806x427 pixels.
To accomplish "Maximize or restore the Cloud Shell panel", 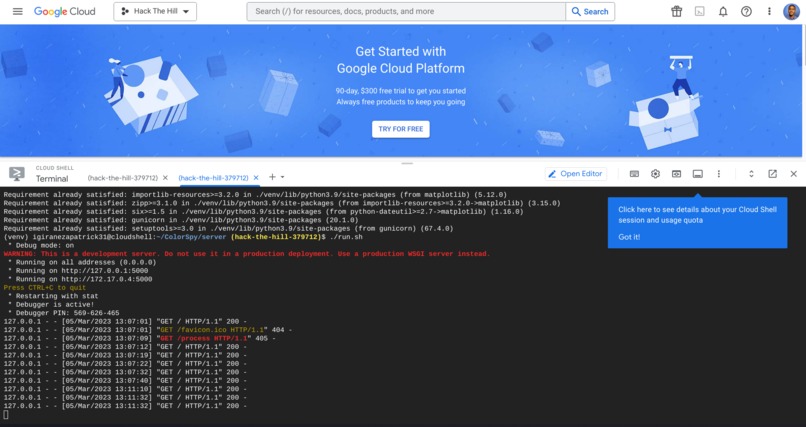I will 751,174.
